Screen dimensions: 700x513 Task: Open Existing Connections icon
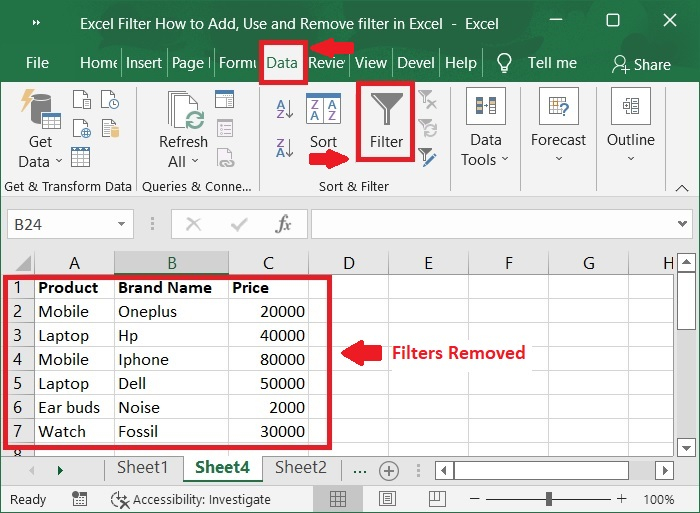click(110, 128)
